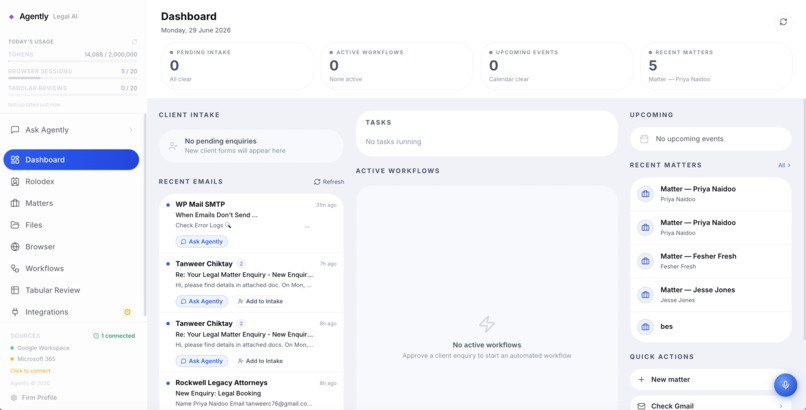Open Ask Agently in the sidebar
The image size is (806, 410).
tap(72, 130)
